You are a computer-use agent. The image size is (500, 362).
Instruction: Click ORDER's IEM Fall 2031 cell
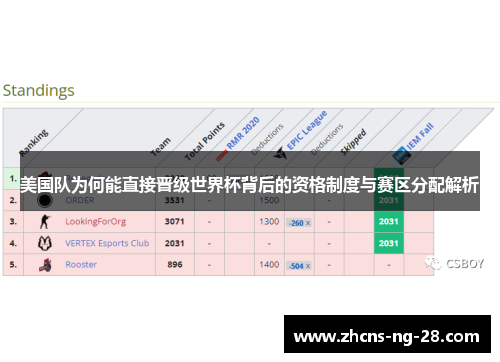point(389,200)
